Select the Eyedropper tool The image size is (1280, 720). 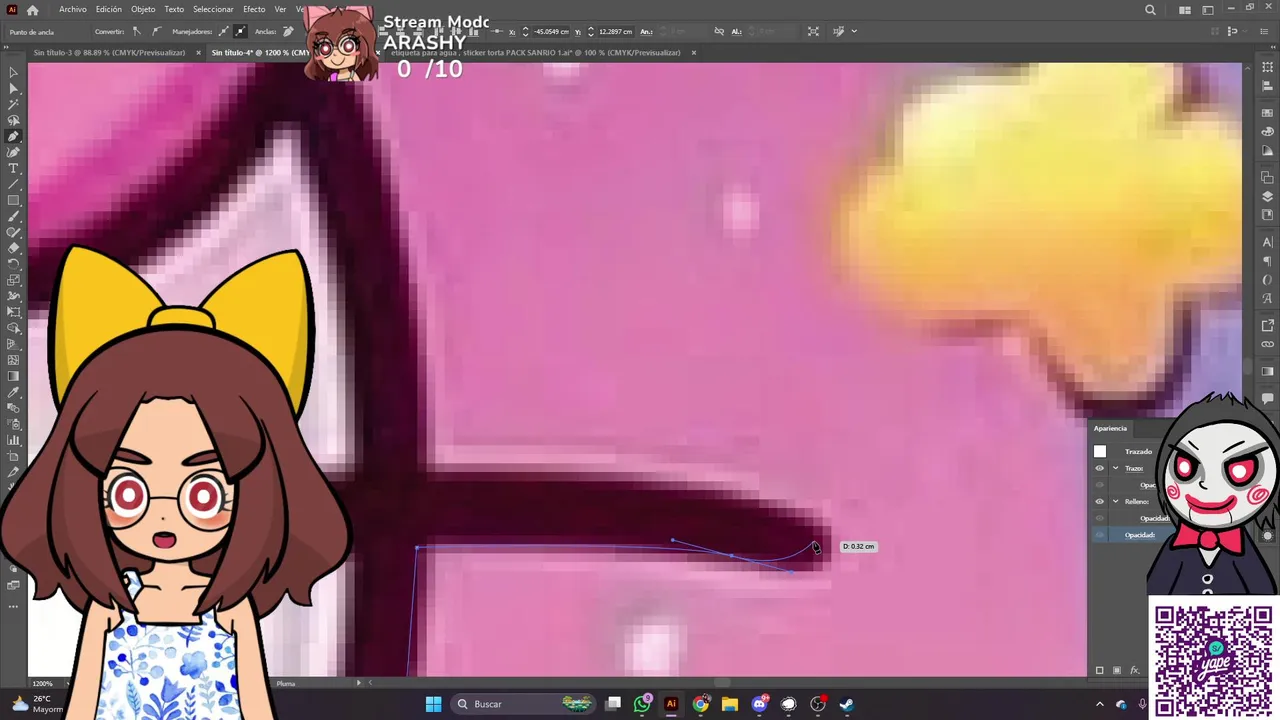pos(13,393)
